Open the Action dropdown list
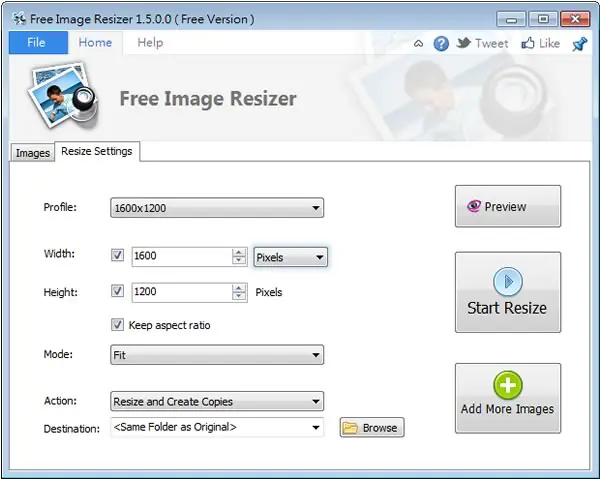The image size is (600, 479). [217, 401]
